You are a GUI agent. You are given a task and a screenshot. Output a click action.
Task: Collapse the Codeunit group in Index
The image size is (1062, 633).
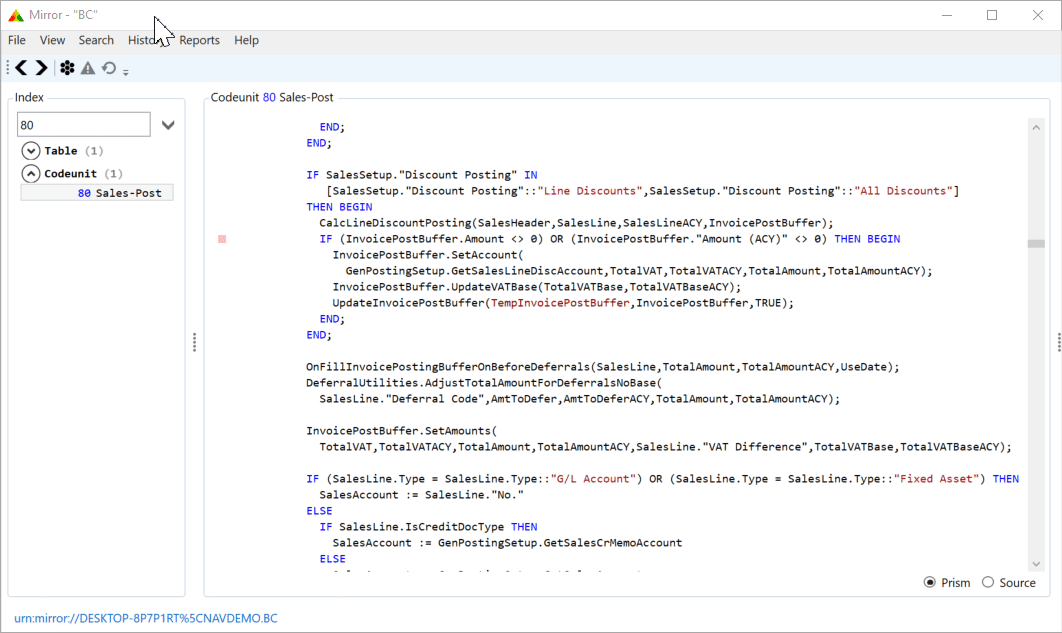click(30, 173)
